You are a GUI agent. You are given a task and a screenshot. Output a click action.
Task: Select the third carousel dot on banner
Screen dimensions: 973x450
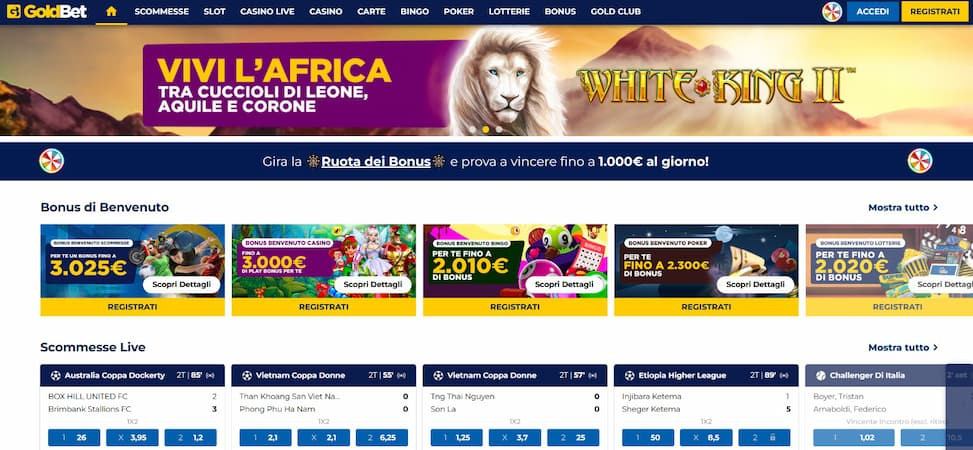point(499,130)
